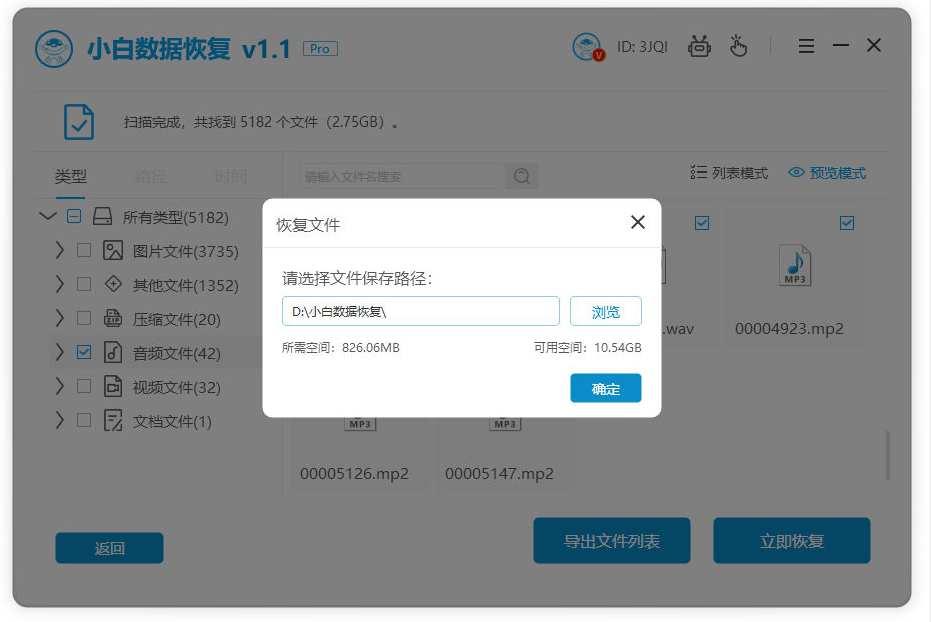
Task: Switch to the 时间 tab
Action: click(230, 176)
